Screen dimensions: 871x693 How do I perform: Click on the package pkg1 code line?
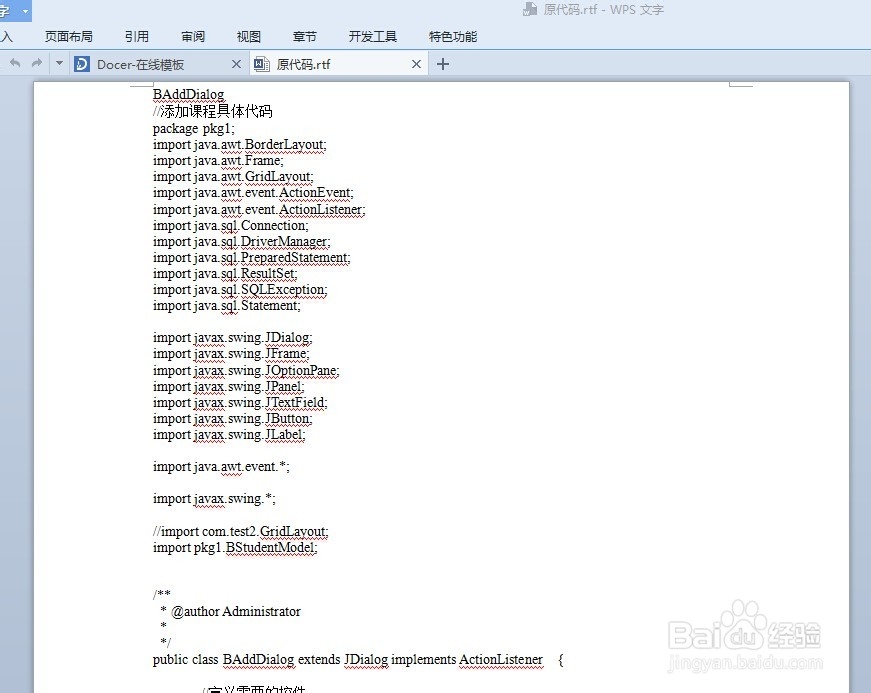192,128
